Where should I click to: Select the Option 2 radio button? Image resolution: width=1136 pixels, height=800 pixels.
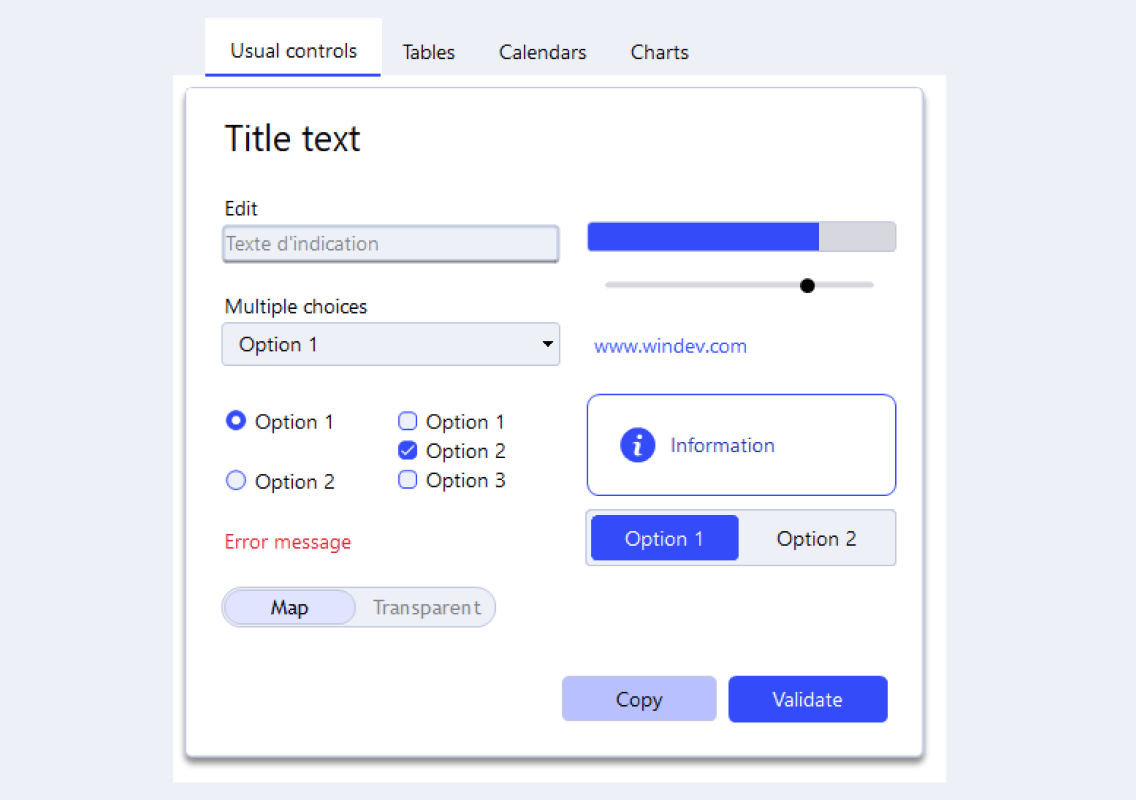(236, 482)
